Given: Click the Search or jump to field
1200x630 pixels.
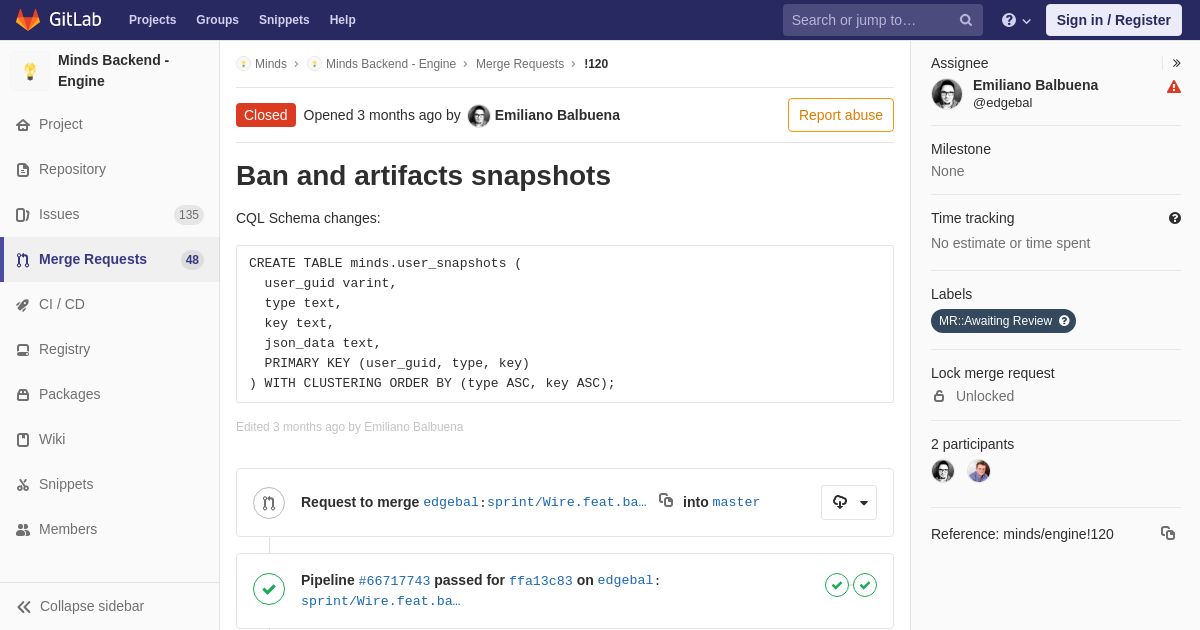Looking at the screenshot, I should pos(883,20).
